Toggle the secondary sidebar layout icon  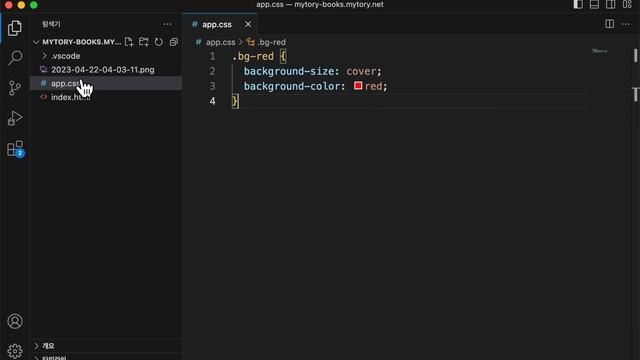point(611,4)
